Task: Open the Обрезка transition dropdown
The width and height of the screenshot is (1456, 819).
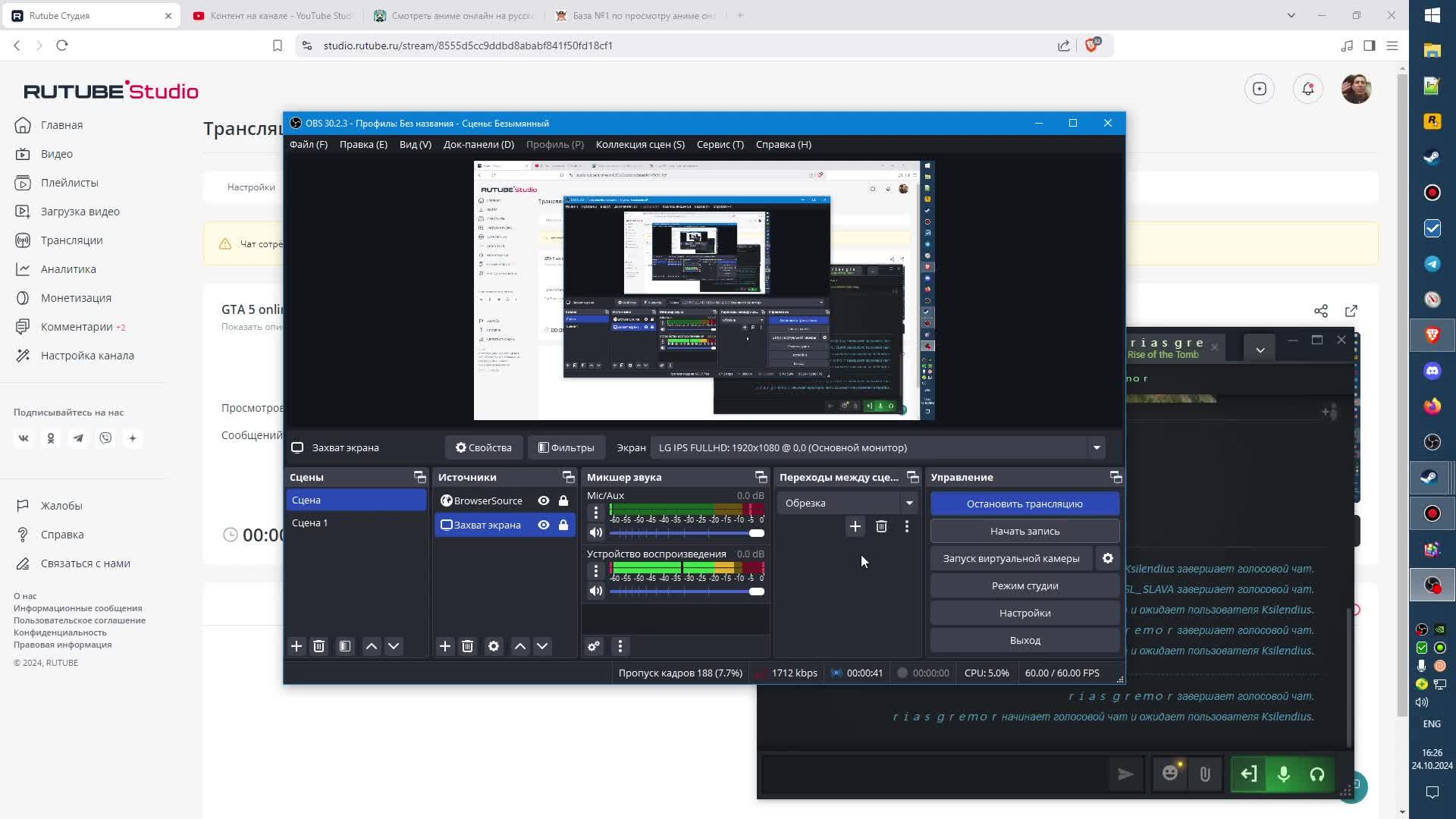Action: click(x=908, y=503)
